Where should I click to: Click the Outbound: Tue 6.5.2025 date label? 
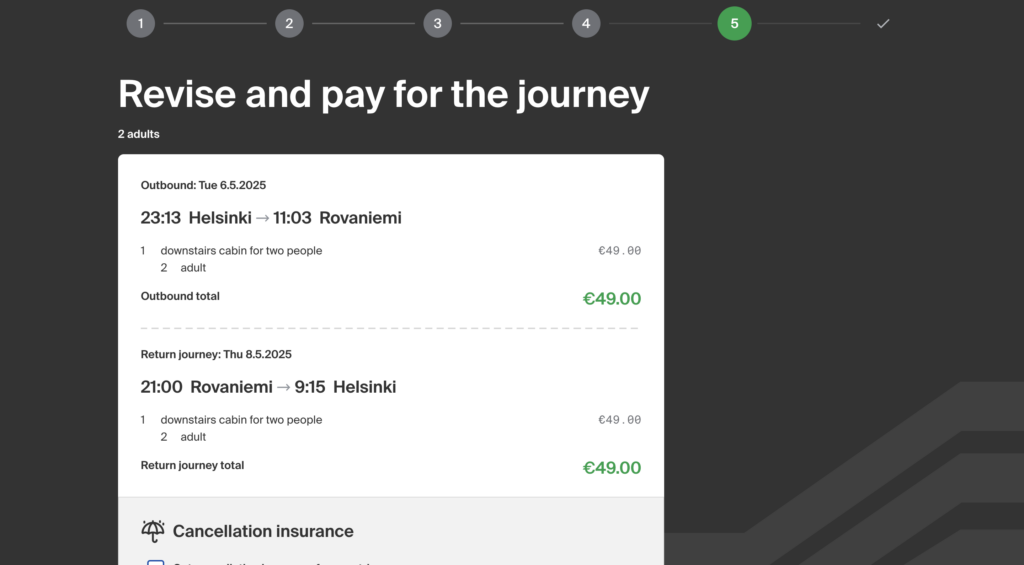(203, 186)
